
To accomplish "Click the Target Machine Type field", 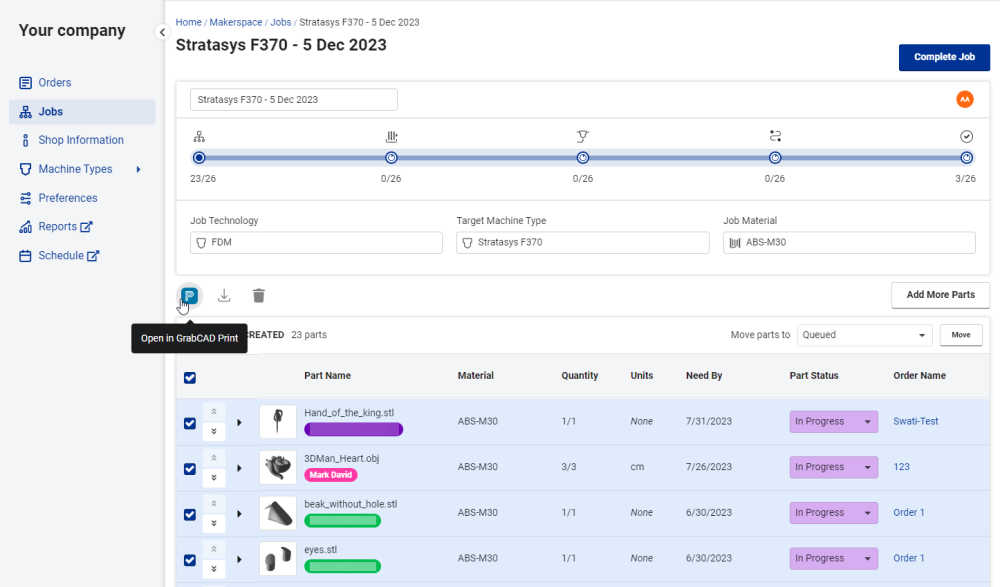I will click(583, 242).
